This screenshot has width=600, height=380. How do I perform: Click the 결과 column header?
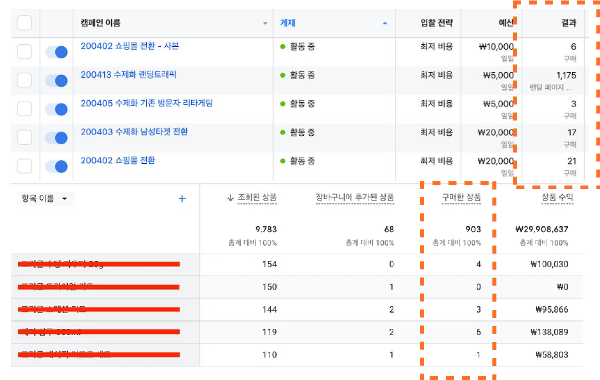pyautogui.click(x=569, y=23)
